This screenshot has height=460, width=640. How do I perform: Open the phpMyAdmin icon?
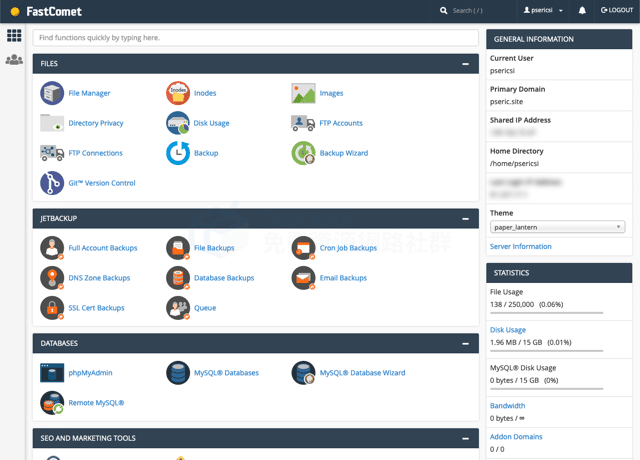(52, 373)
